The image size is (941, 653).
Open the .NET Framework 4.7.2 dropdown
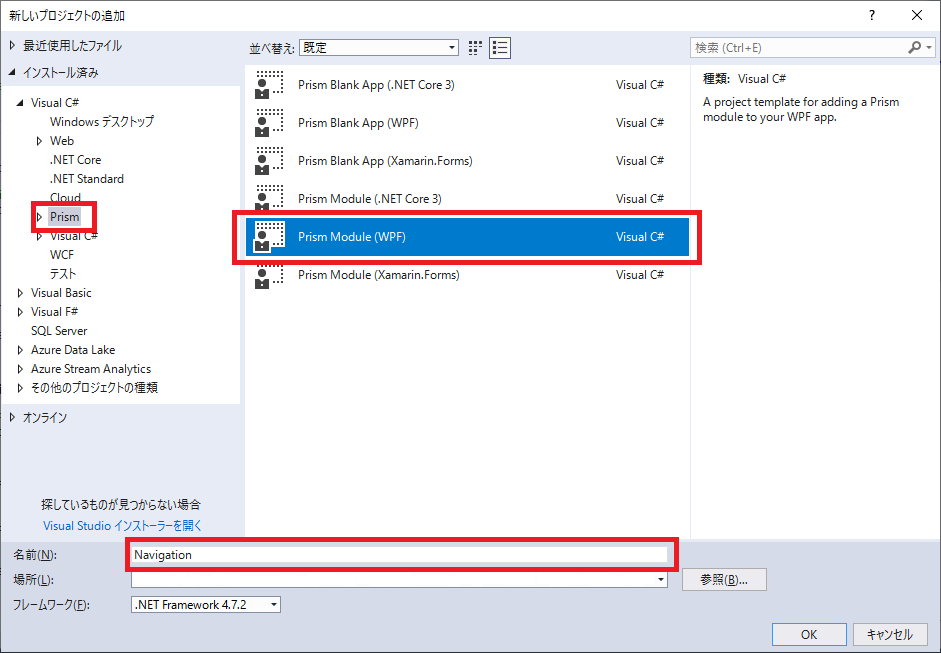[x=206, y=604]
